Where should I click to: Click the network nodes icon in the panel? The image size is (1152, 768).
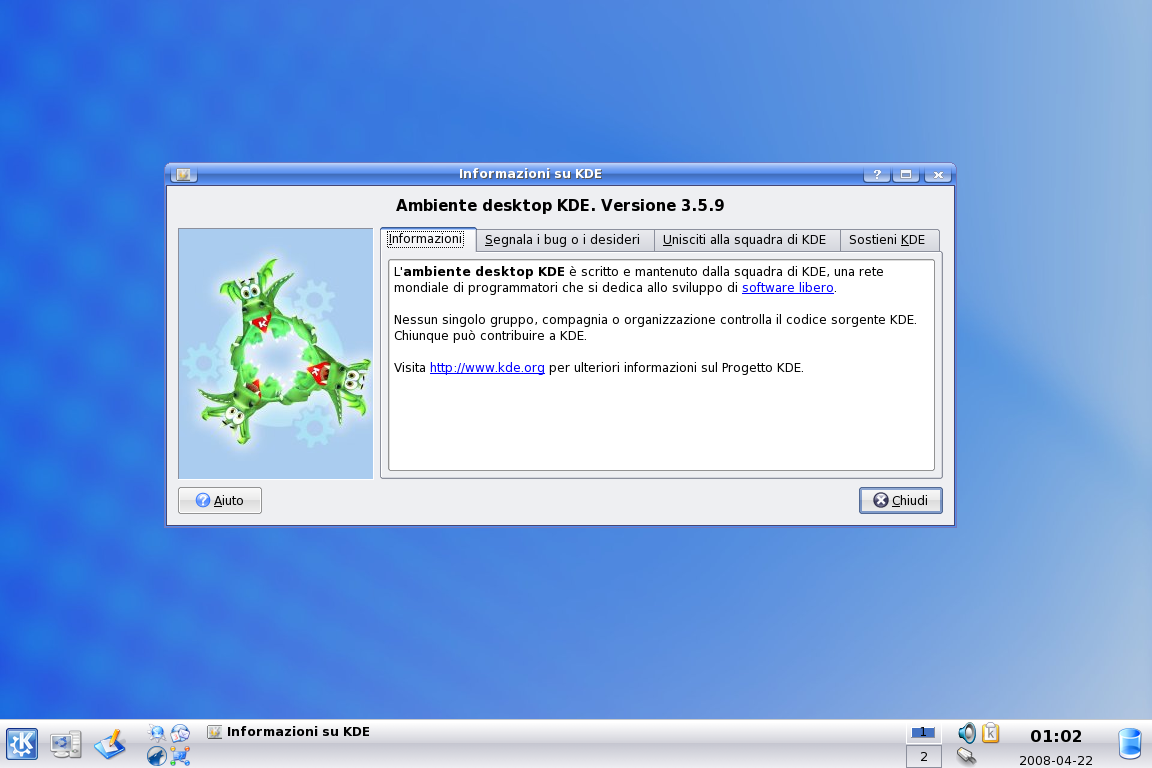[180, 756]
